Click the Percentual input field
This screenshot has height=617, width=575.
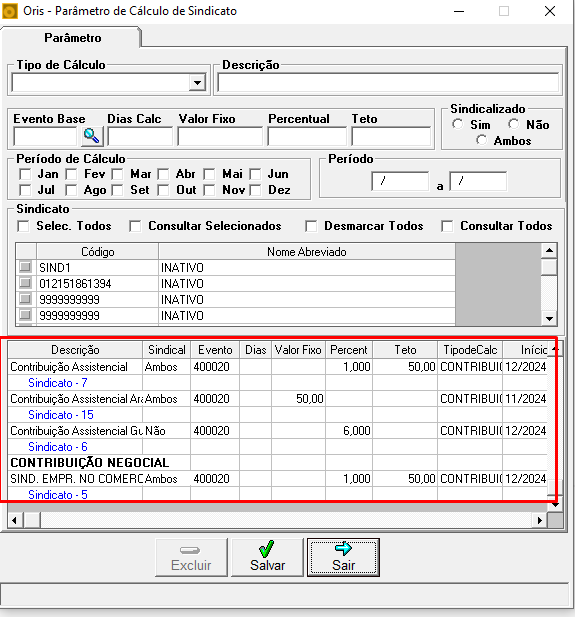[307, 137]
